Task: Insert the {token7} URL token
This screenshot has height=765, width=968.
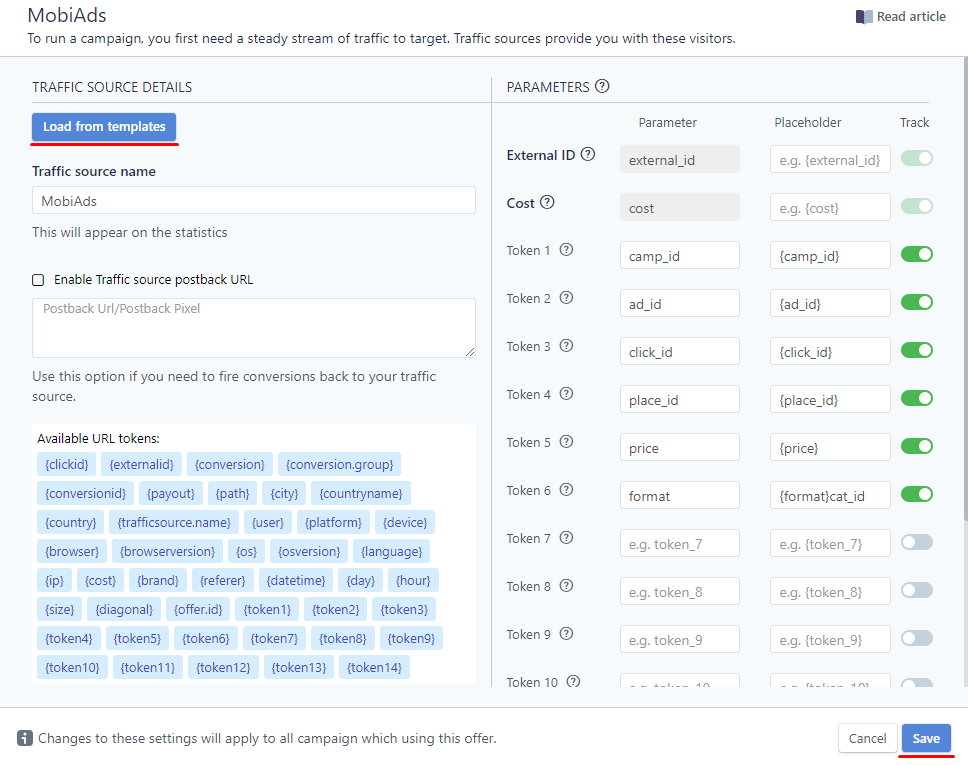Action: coord(274,638)
